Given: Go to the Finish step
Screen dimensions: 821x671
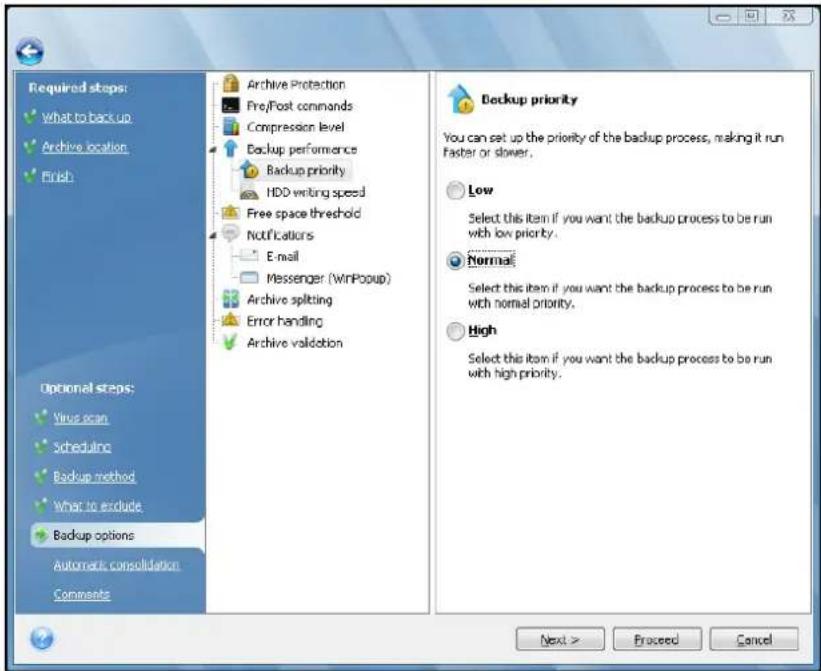Looking at the screenshot, I should coord(57,176).
